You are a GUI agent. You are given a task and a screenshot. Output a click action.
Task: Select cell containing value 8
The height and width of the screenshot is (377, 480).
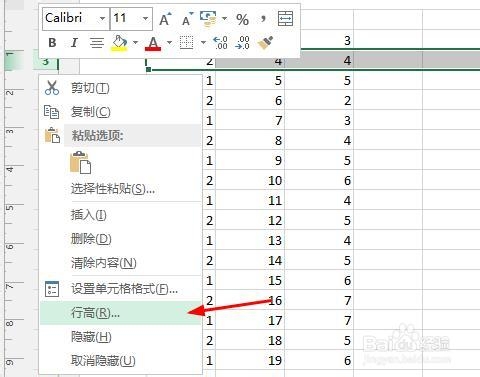coord(250,140)
